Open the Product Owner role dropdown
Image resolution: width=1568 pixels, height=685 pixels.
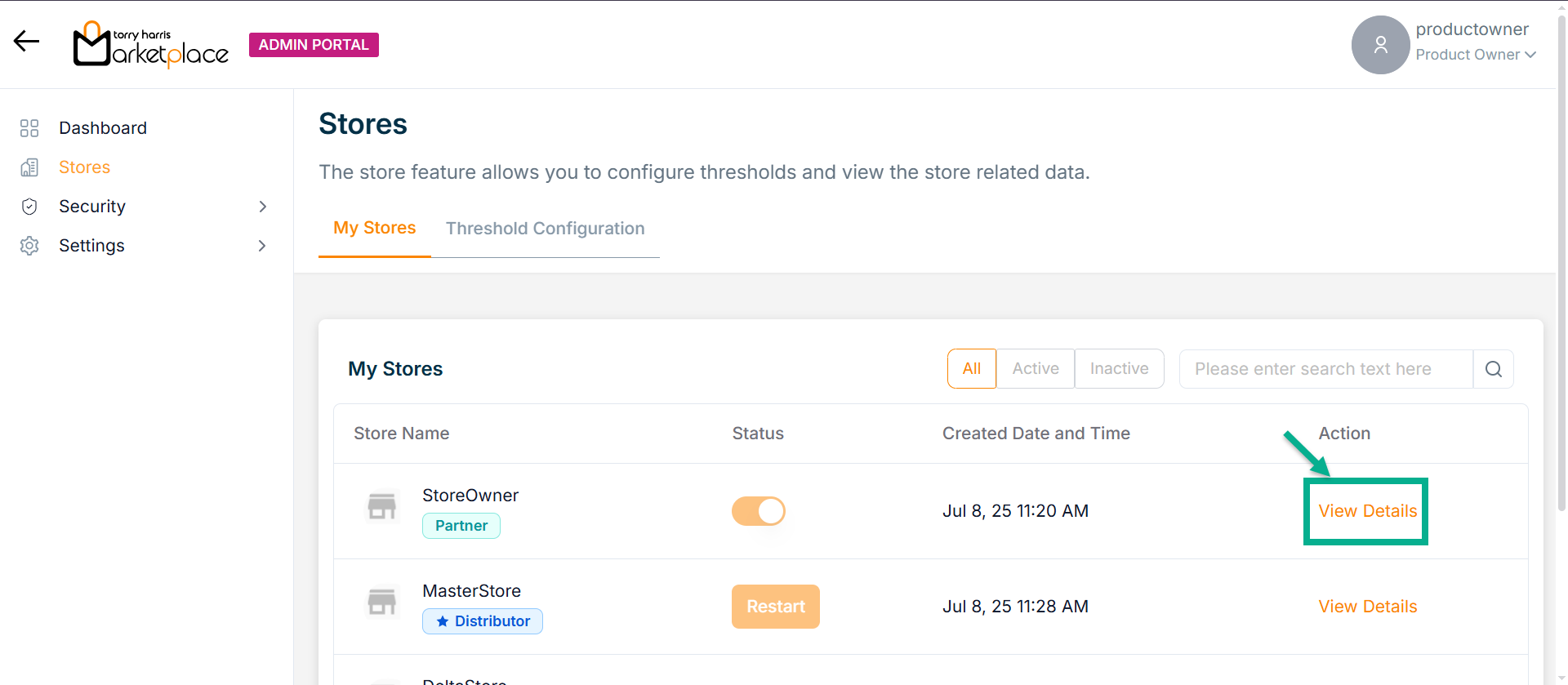[1476, 55]
